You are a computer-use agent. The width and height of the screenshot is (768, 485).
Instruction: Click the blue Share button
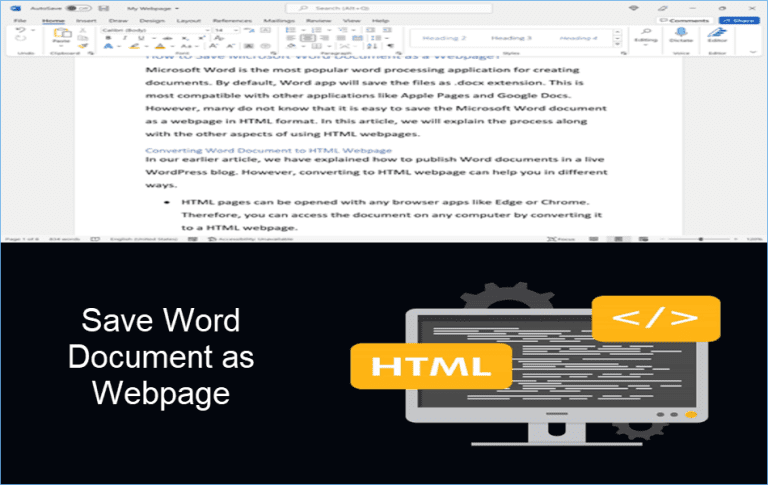click(x=739, y=21)
